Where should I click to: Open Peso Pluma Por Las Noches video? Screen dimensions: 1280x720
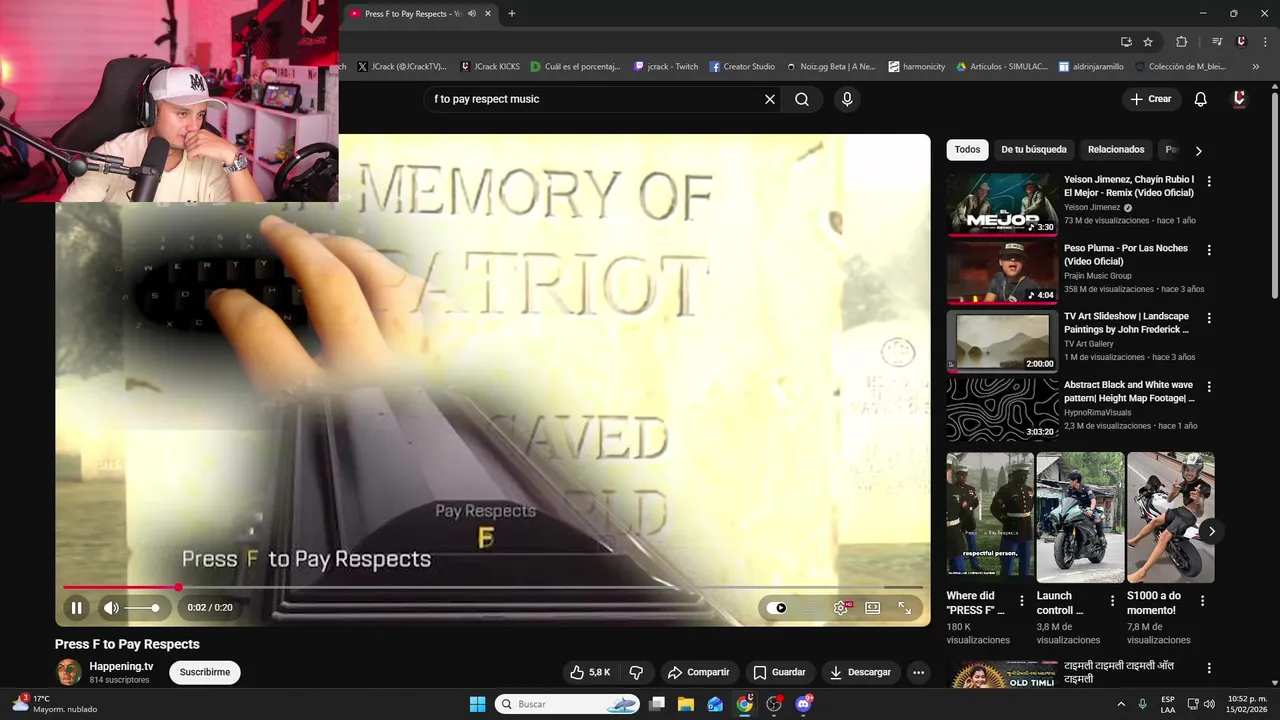tap(1002, 273)
